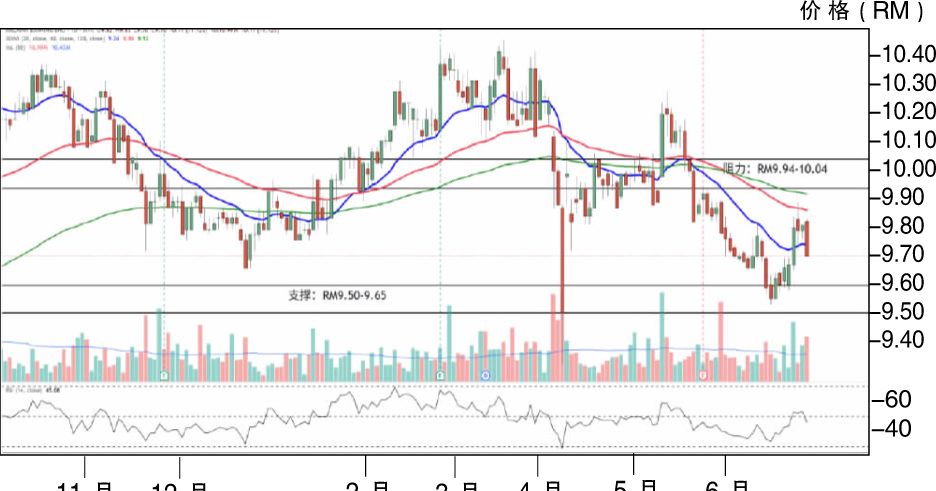Viewport: 936px width, 491px height.
Task: Click the SMA indicator legend line
Action: click(x=75, y=38)
